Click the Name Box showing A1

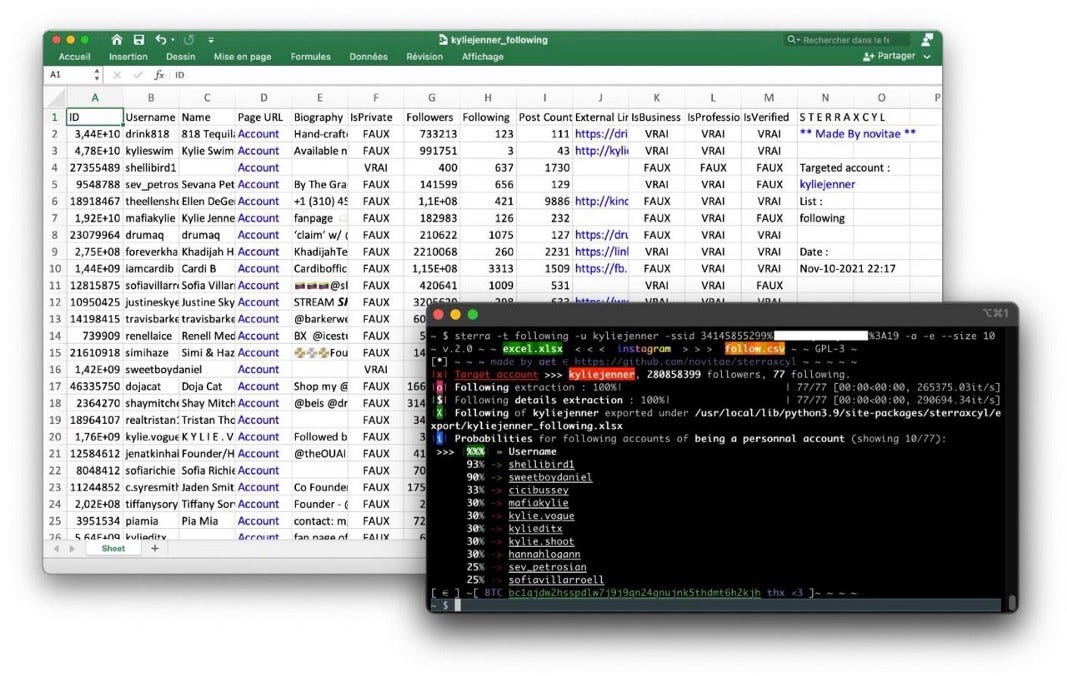click(x=68, y=75)
